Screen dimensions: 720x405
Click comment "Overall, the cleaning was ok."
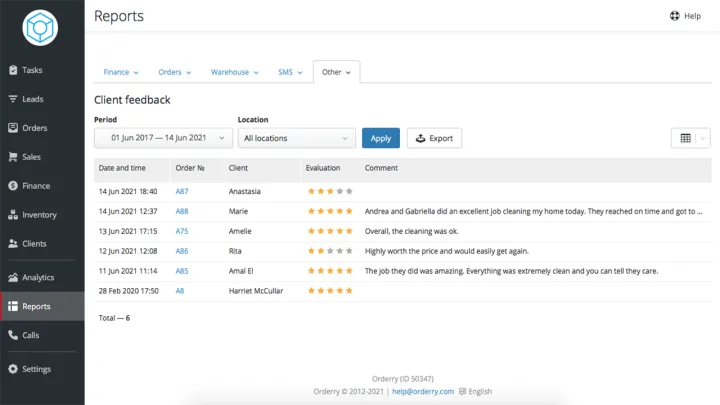[411, 231]
